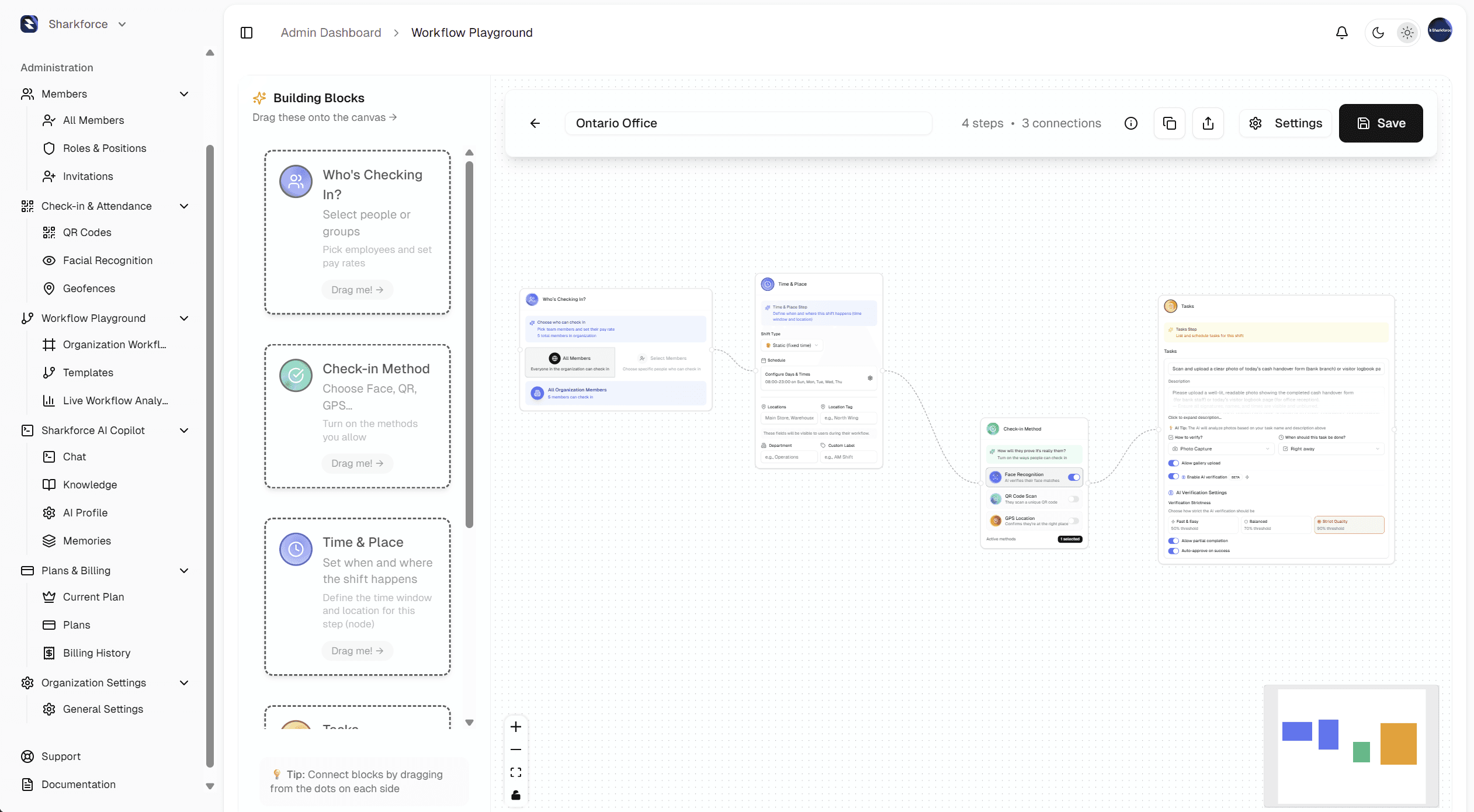Fit the canvas view to screen
Screen dimensions: 1474x812
[516, 772]
